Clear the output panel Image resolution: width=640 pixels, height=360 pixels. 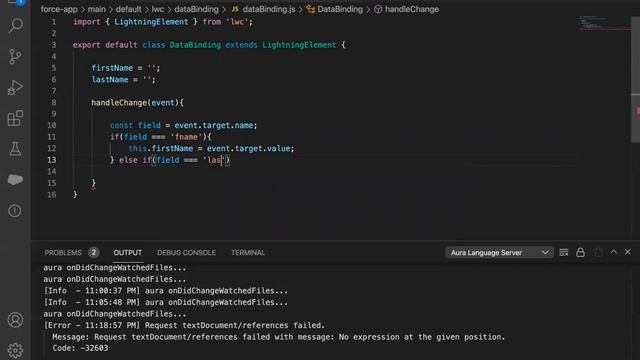(x=564, y=253)
